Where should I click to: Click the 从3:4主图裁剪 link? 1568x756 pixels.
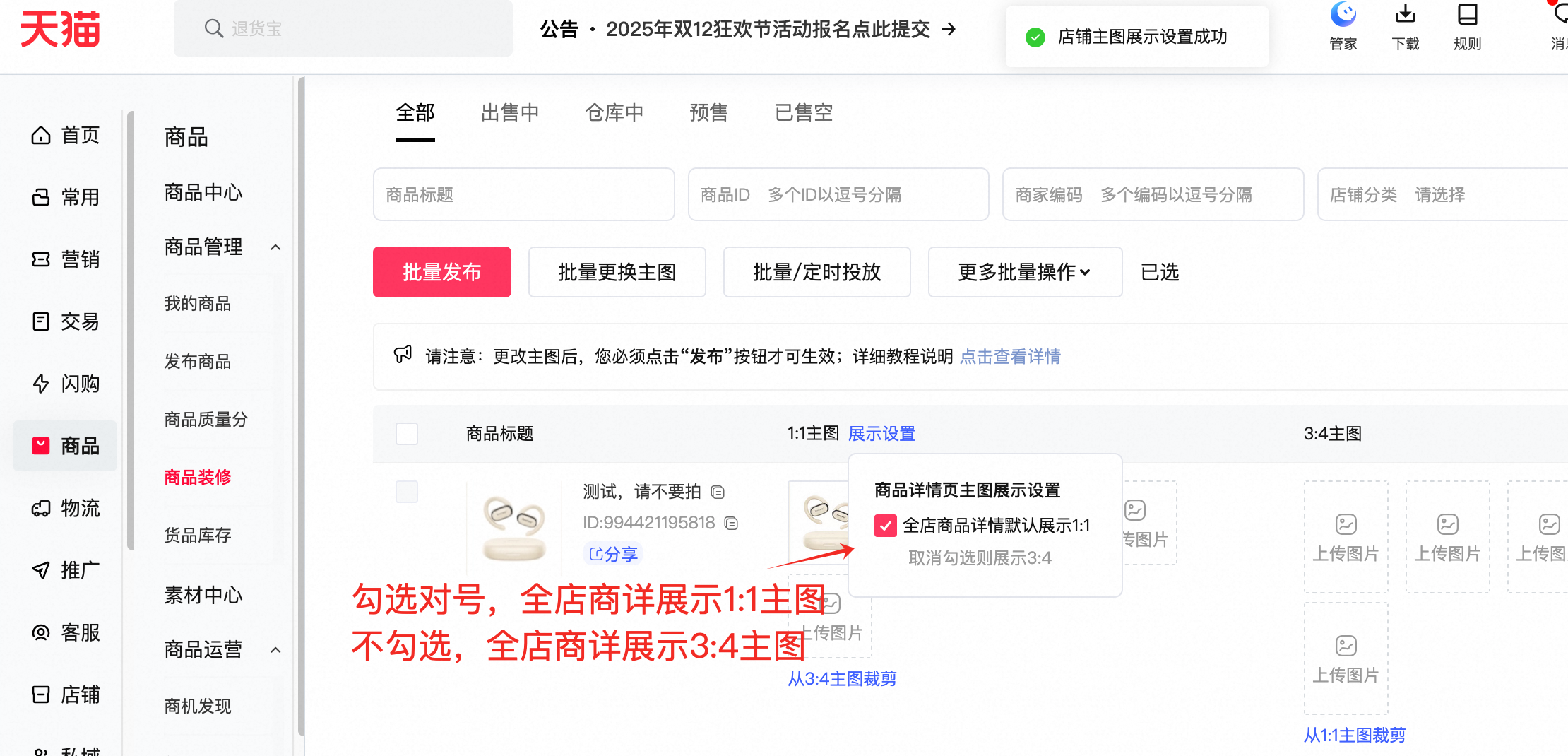point(842,679)
